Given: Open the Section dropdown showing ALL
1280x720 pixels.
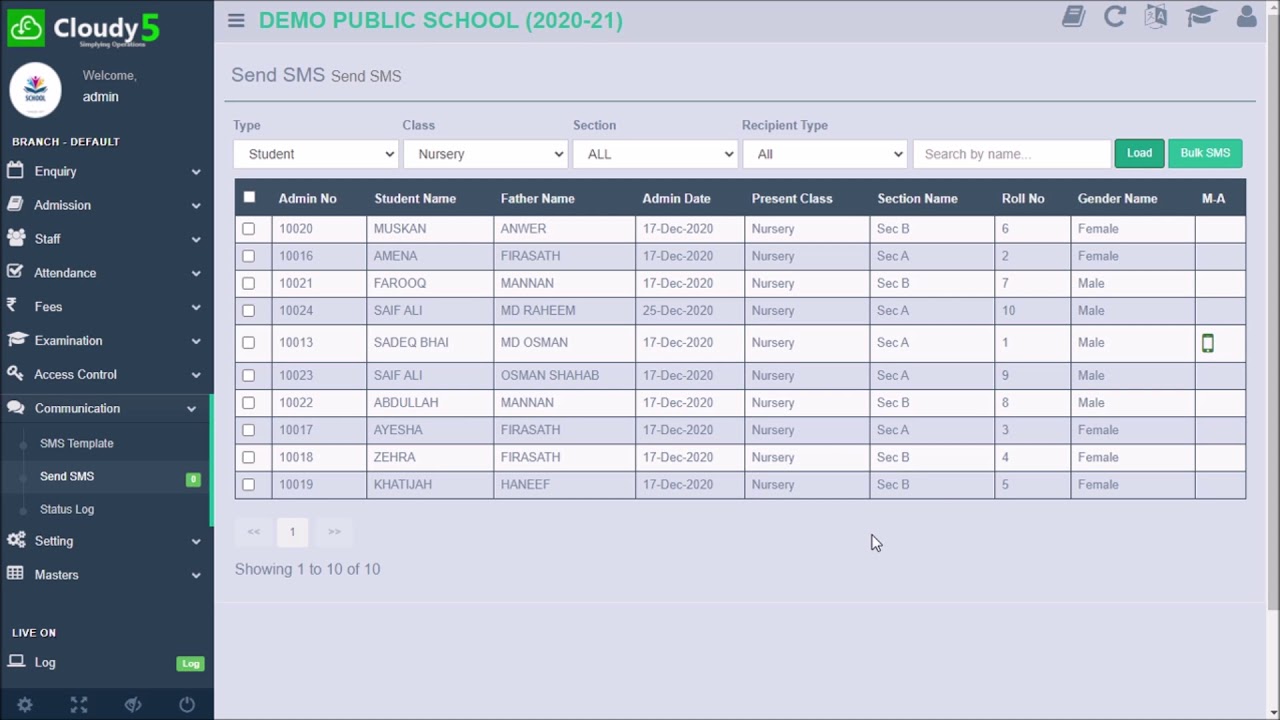Looking at the screenshot, I should [655, 154].
